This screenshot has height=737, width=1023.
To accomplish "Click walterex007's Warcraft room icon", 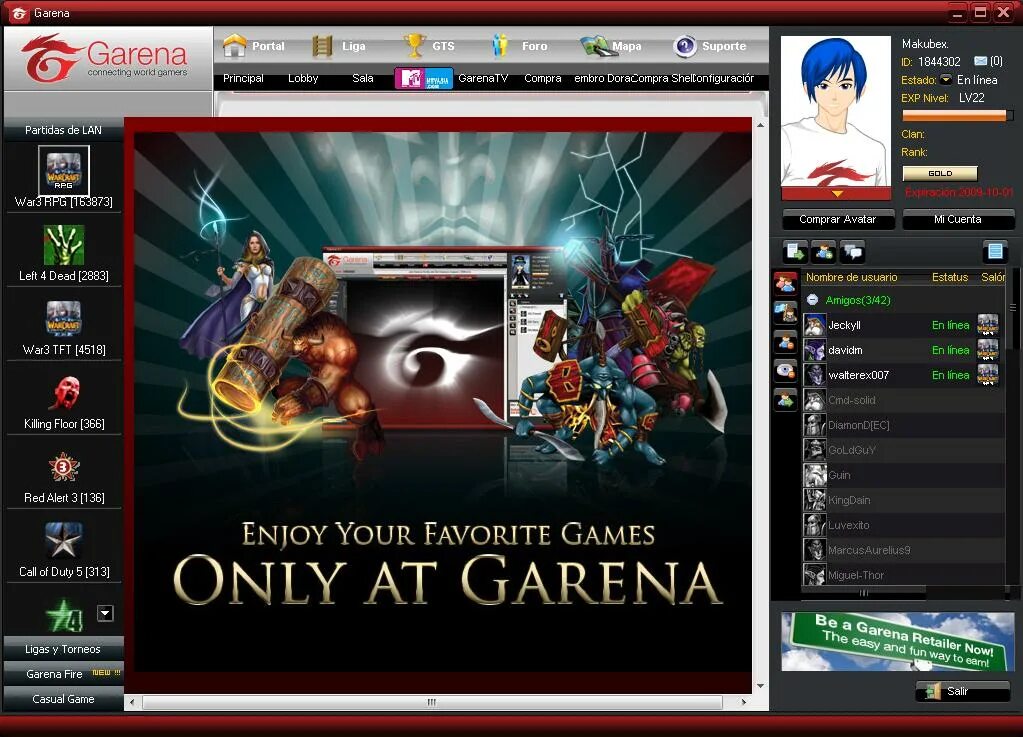I will [x=987, y=375].
